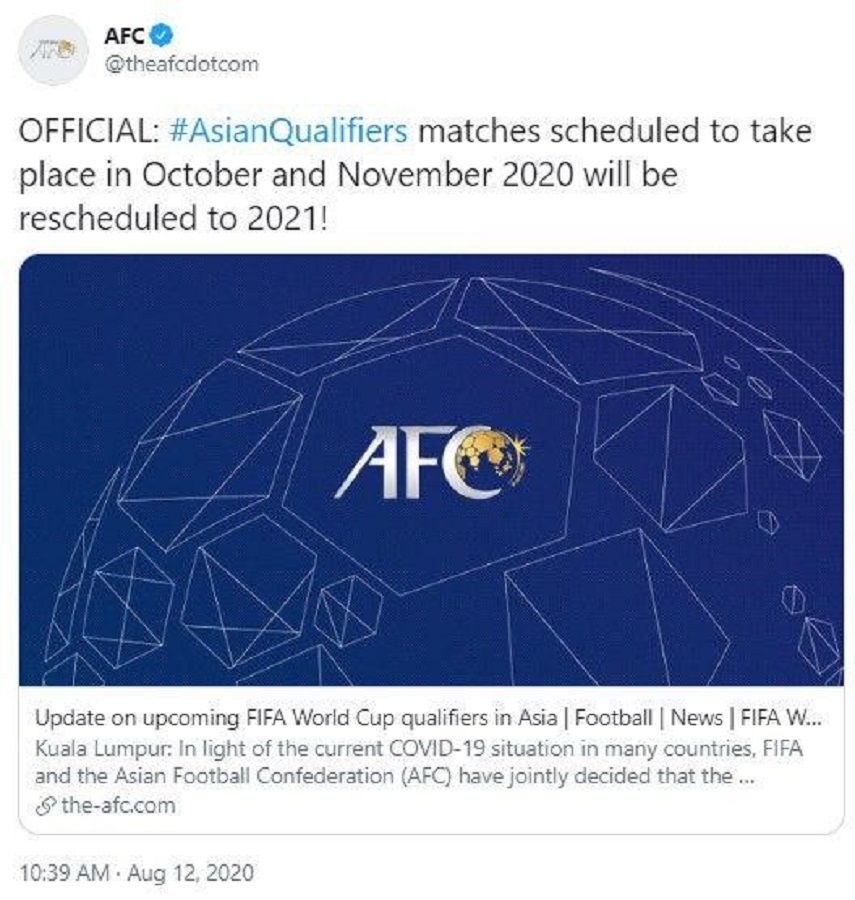
Task: Open the card headline about FIFA World Cup qualifiers
Action: point(400,718)
